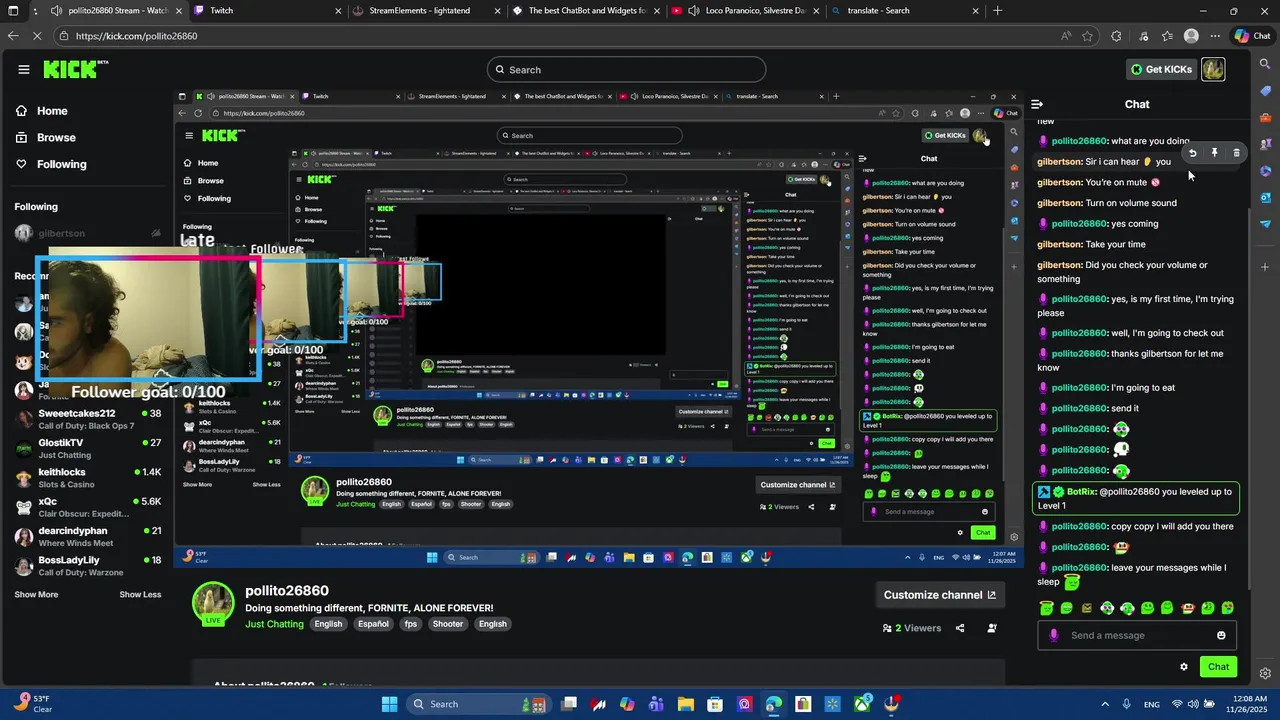Pin the hovered chat message
Viewport: 1280px width, 720px height.
(x=1214, y=153)
